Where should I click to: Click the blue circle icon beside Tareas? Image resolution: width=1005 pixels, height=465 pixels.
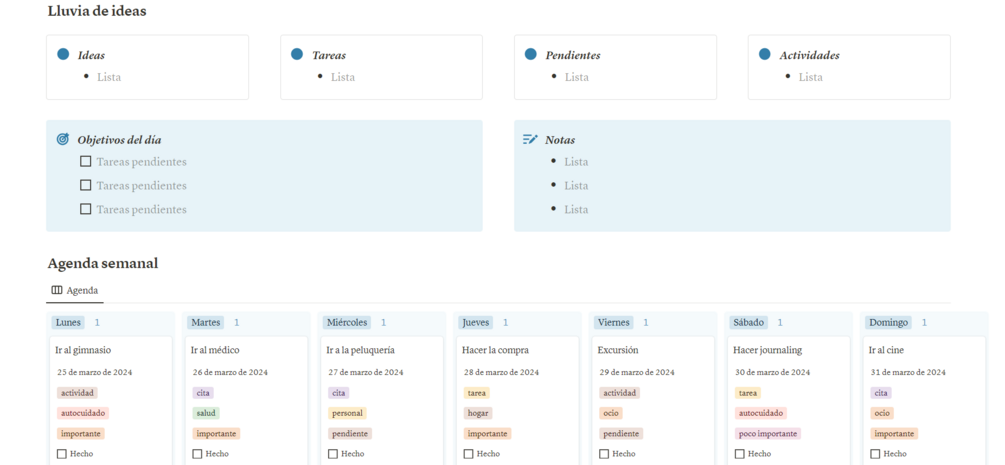coord(297,55)
